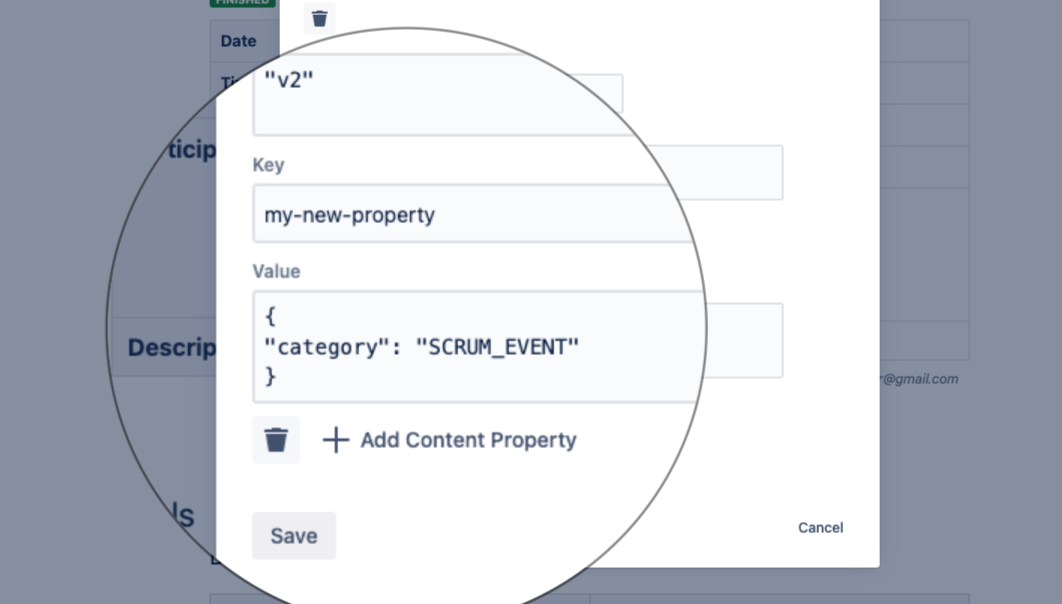The width and height of the screenshot is (1062, 604).
Task: Click the "SCRUM_EVENT" text in the Value field
Action: coord(497,347)
